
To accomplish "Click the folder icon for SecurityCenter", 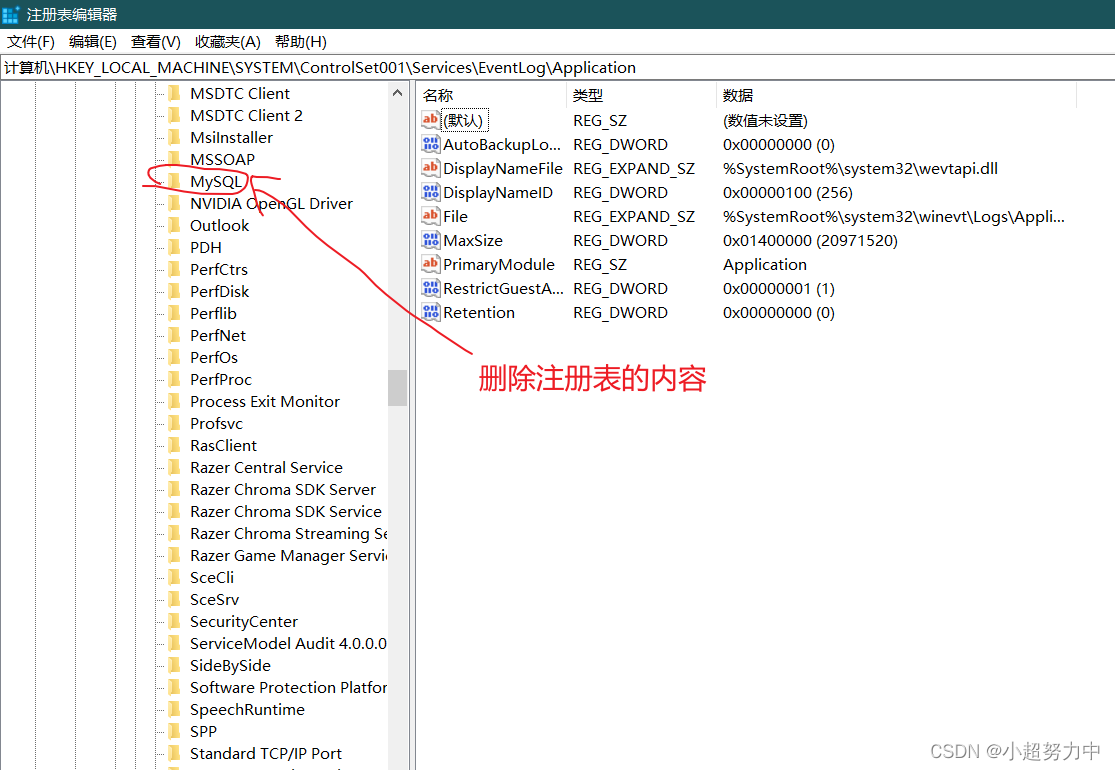I will [175, 621].
